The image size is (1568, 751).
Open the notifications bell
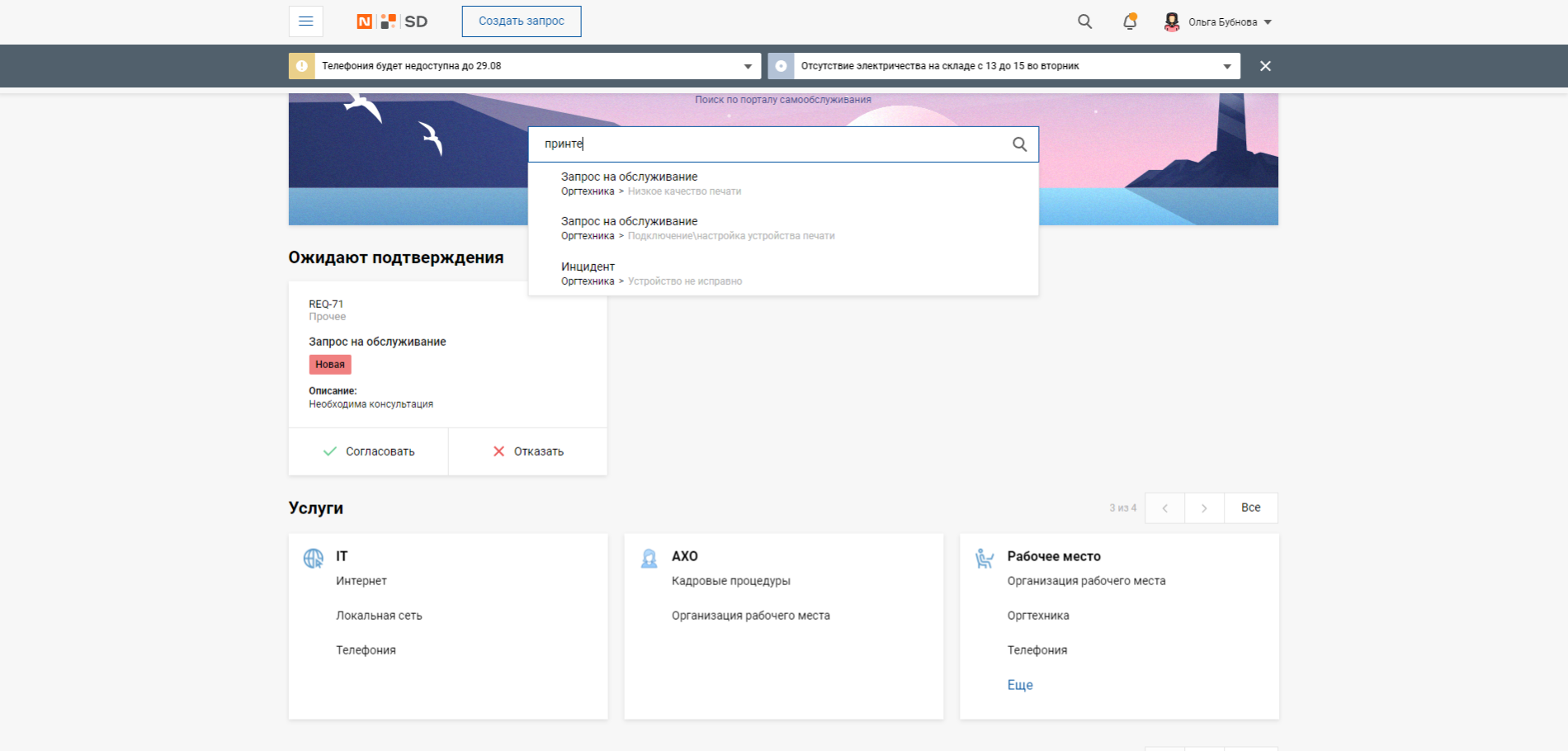coord(1130,21)
